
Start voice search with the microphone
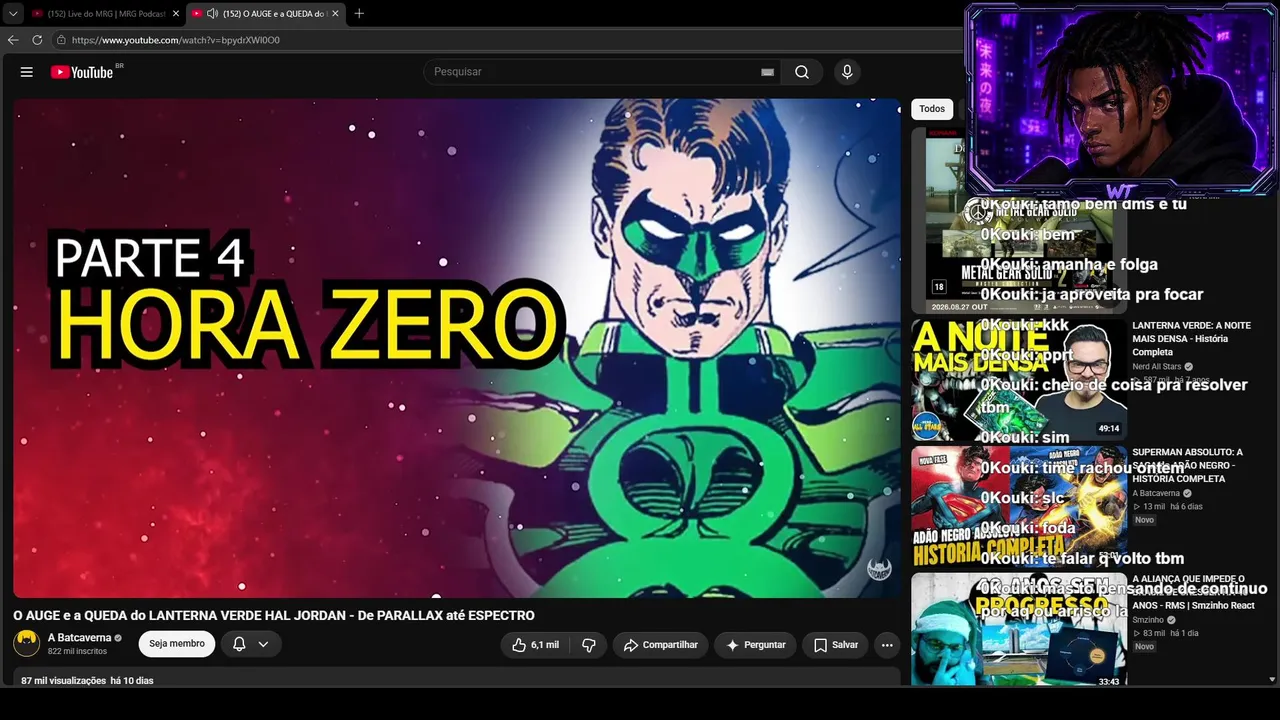(847, 72)
